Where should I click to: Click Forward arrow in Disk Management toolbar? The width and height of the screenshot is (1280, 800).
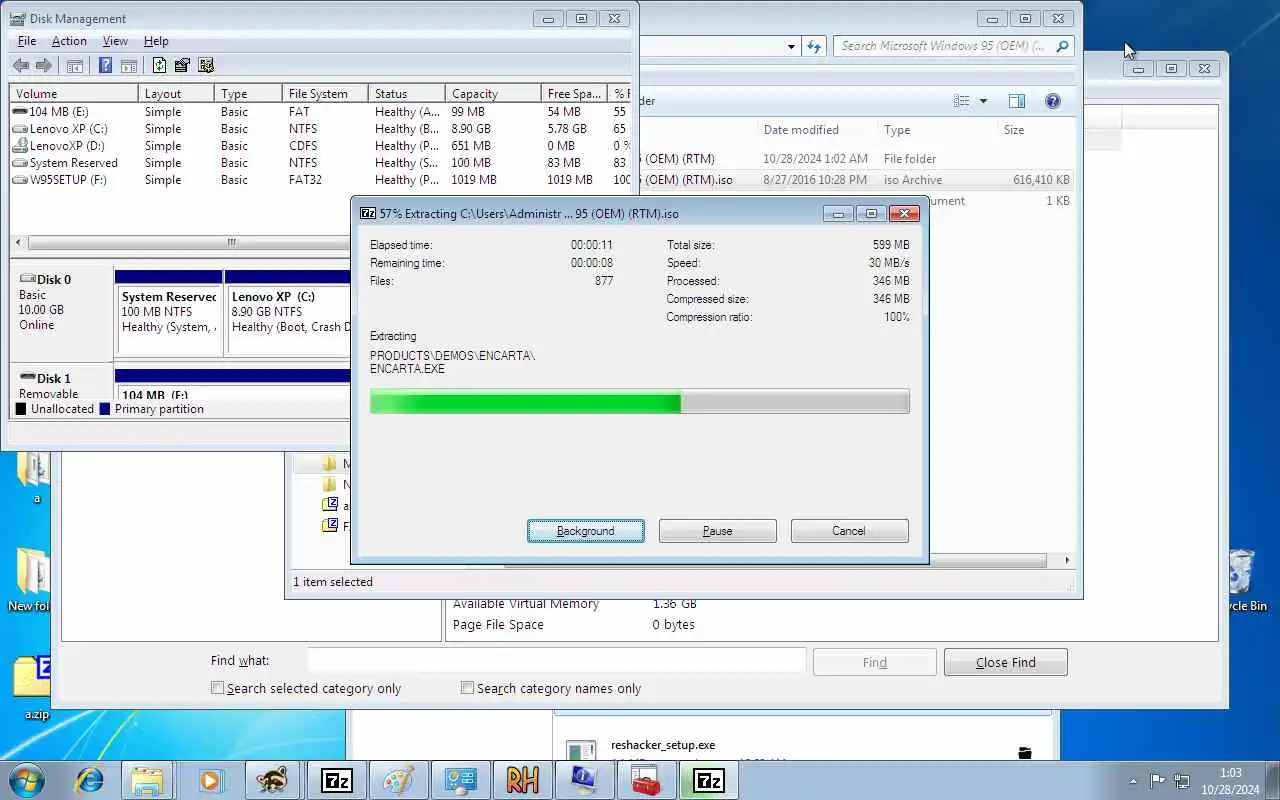[43, 66]
